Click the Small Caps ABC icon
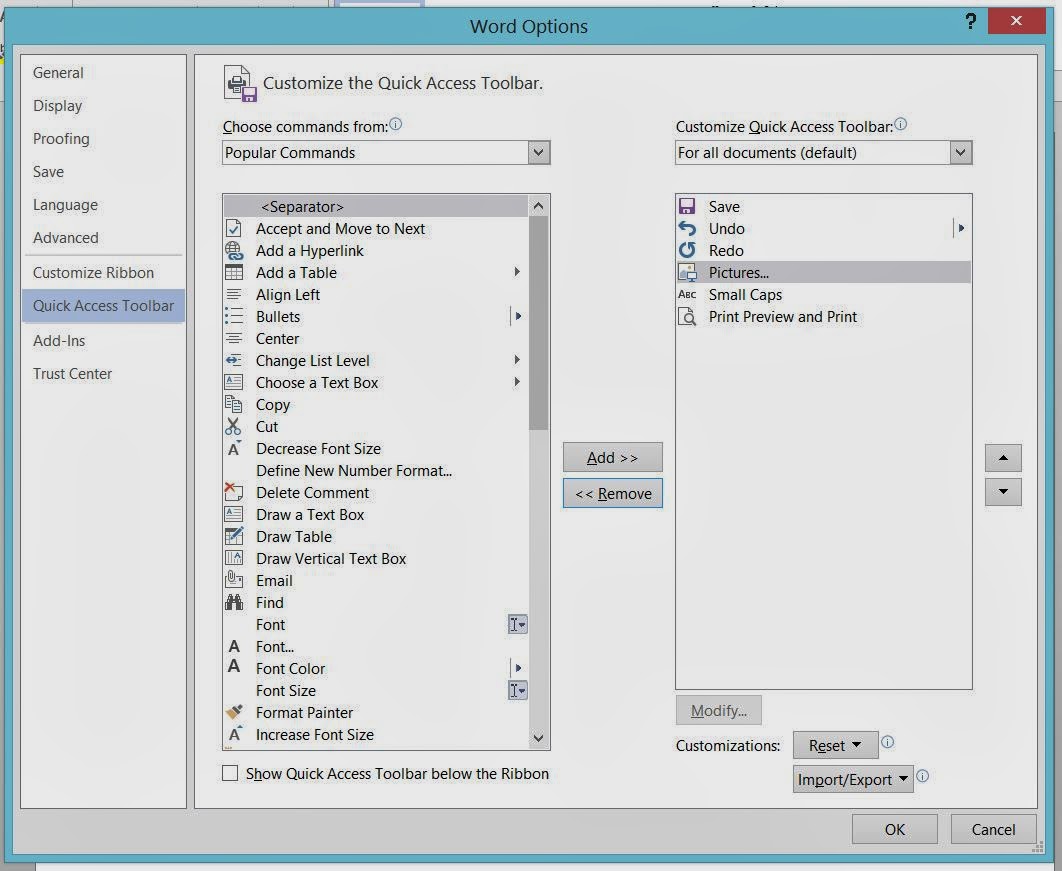The height and width of the screenshot is (871, 1062). [x=687, y=294]
